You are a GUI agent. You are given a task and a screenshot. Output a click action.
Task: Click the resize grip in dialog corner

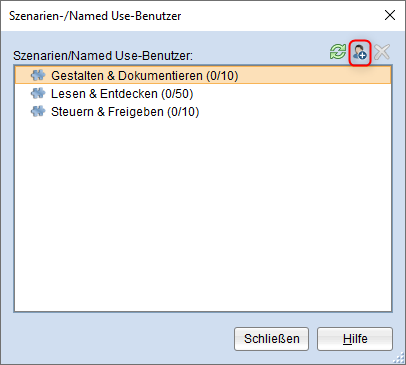pyautogui.click(x=399, y=358)
